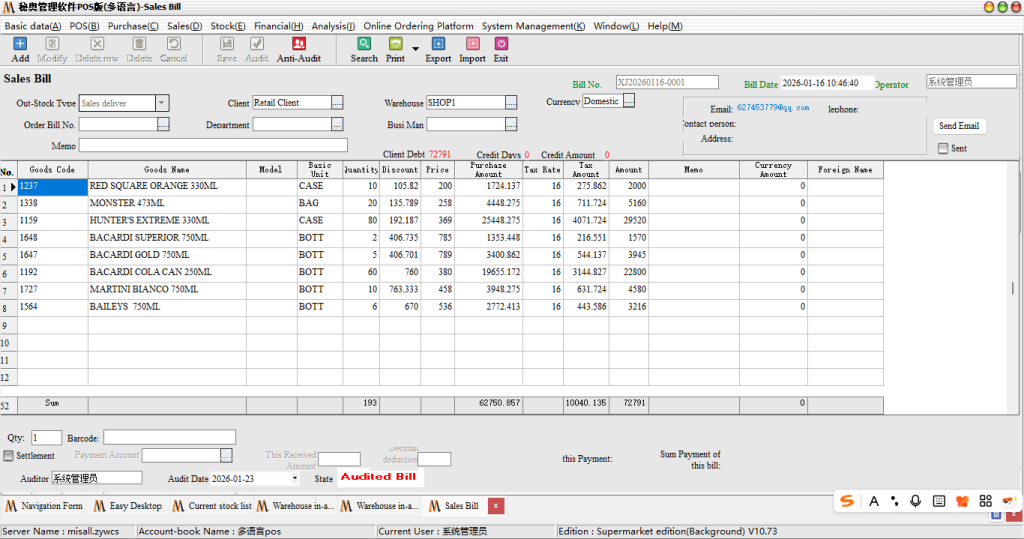The width and height of the screenshot is (1024, 539).
Task: Tick the Settlement checkbox
Action: coord(9,456)
